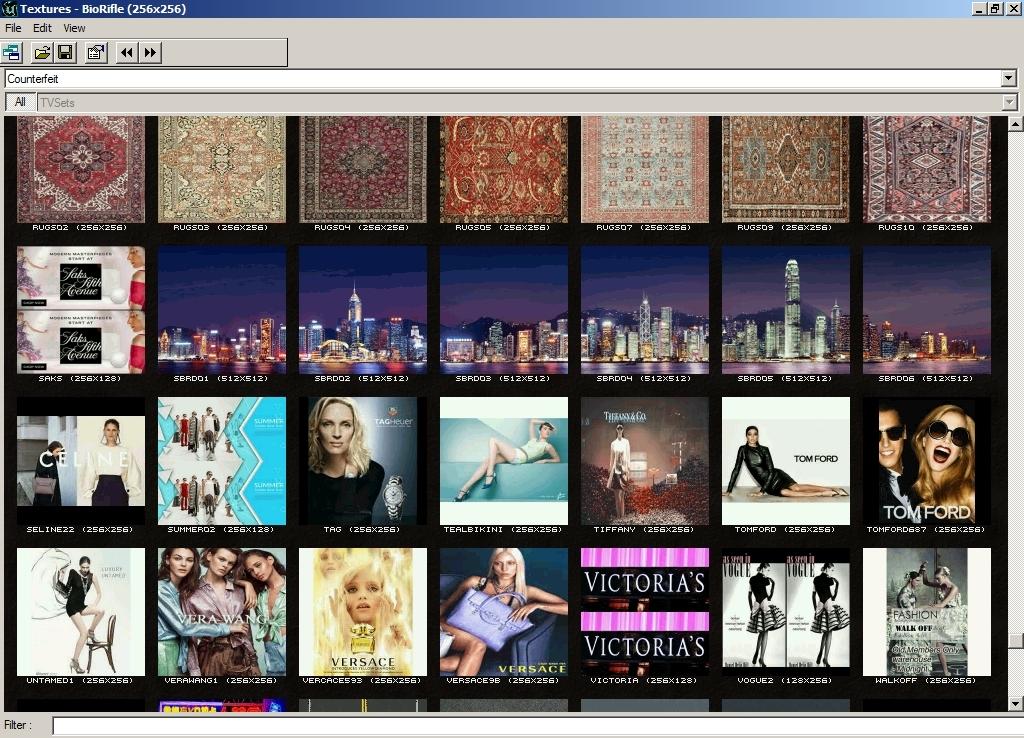The width and height of the screenshot is (1024, 738).
Task: Open the View menu
Action: [x=74, y=28]
